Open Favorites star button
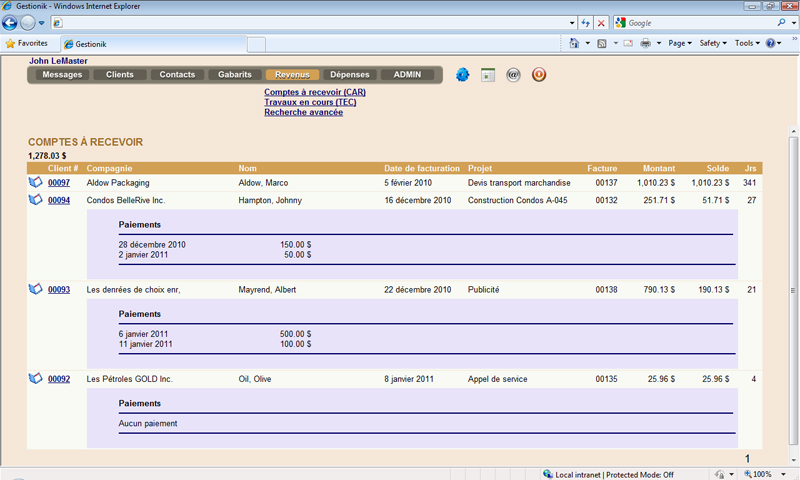800x480 pixels. point(27,43)
